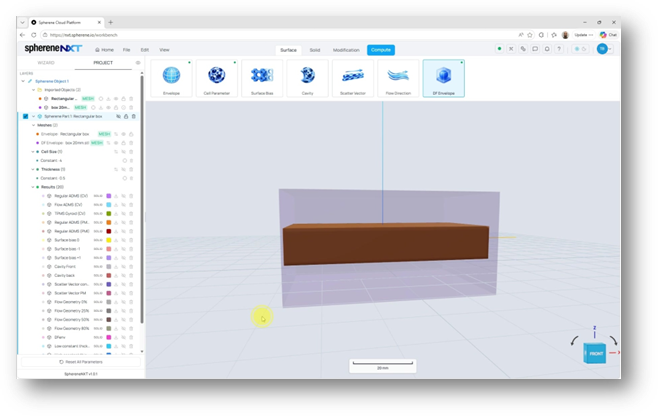
Task: Switch to the WIZARD tab
Action: [x=46, y=63]
